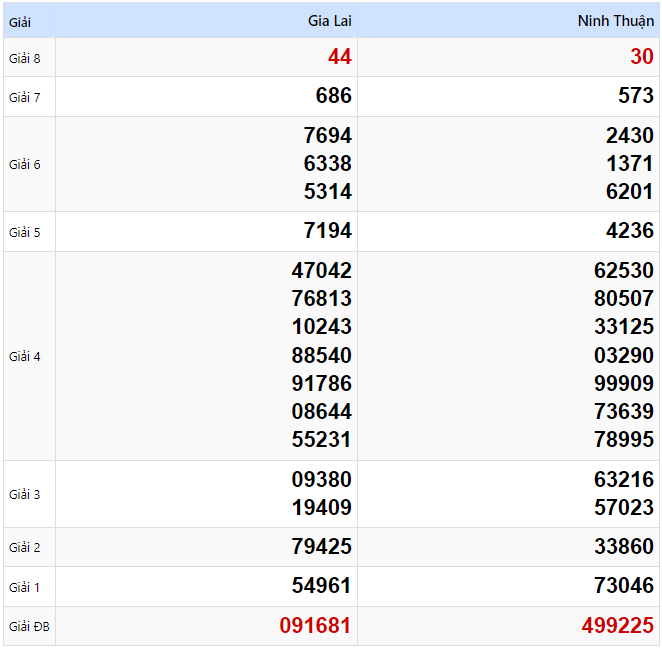Select the number 99909 in Giải 4
The image size is (662, 650).
(623, 384)
